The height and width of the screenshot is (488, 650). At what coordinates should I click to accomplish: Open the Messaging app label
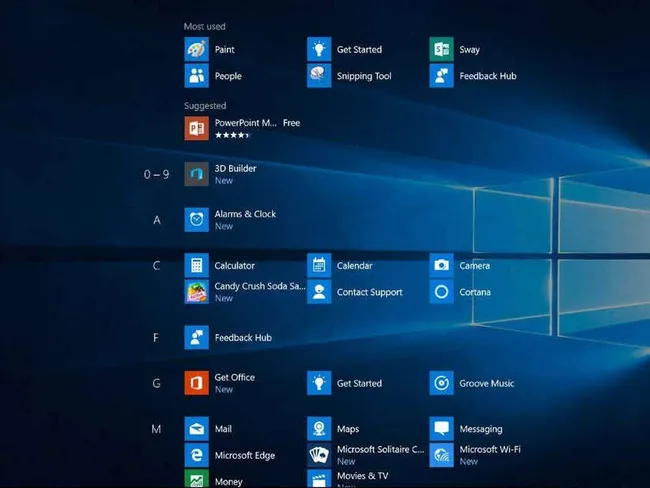[x=480, y=429]
